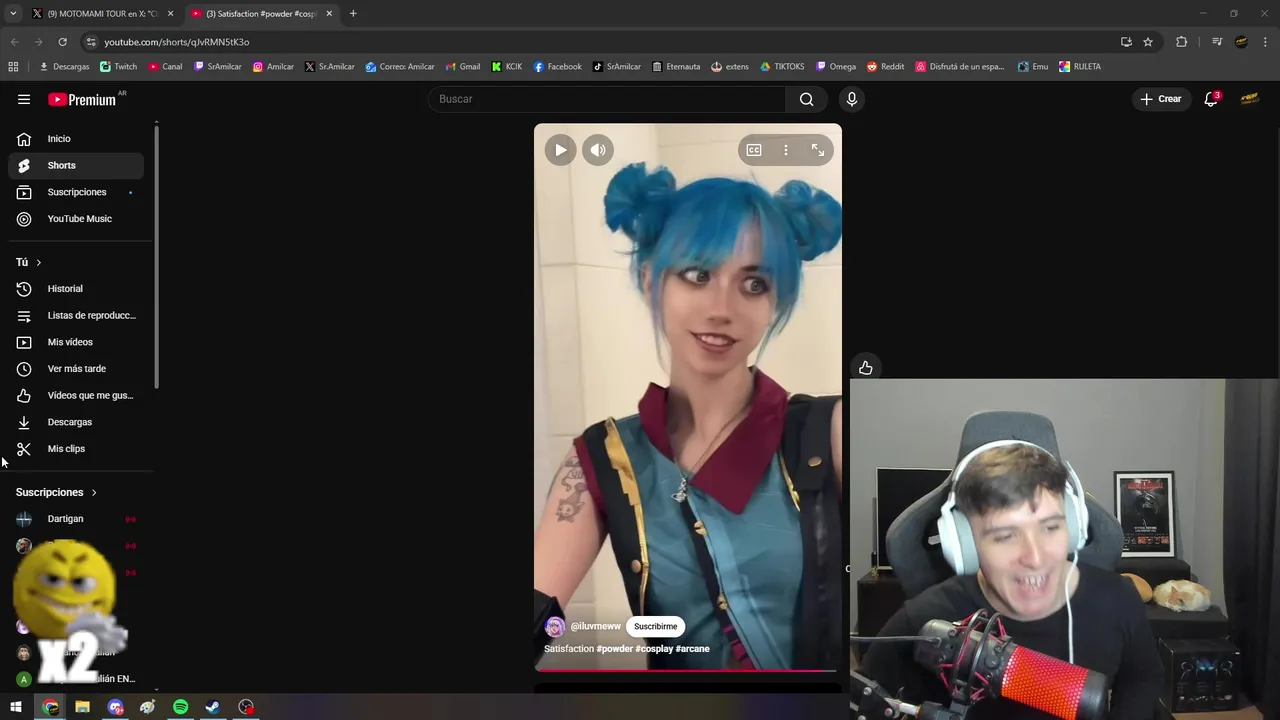
Task: Click the address bar URL
Action: coord(177,42)
